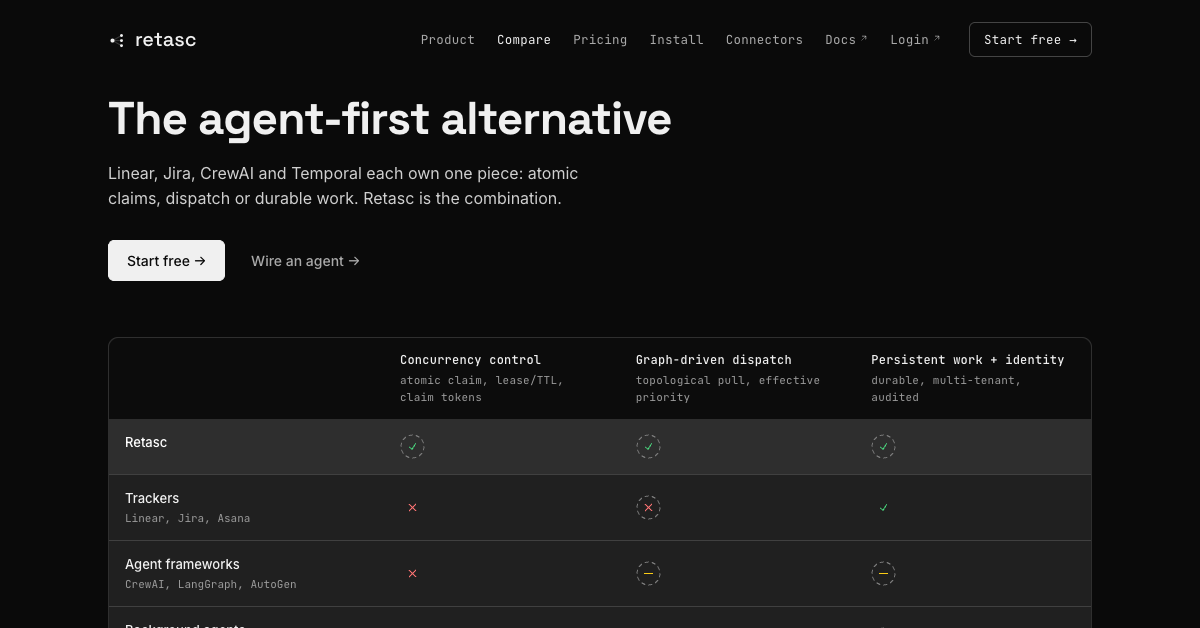Follow the Wire an agent link
Image resolution: width=1200 pixels, height=628 pixels.
tap(305, 261)
